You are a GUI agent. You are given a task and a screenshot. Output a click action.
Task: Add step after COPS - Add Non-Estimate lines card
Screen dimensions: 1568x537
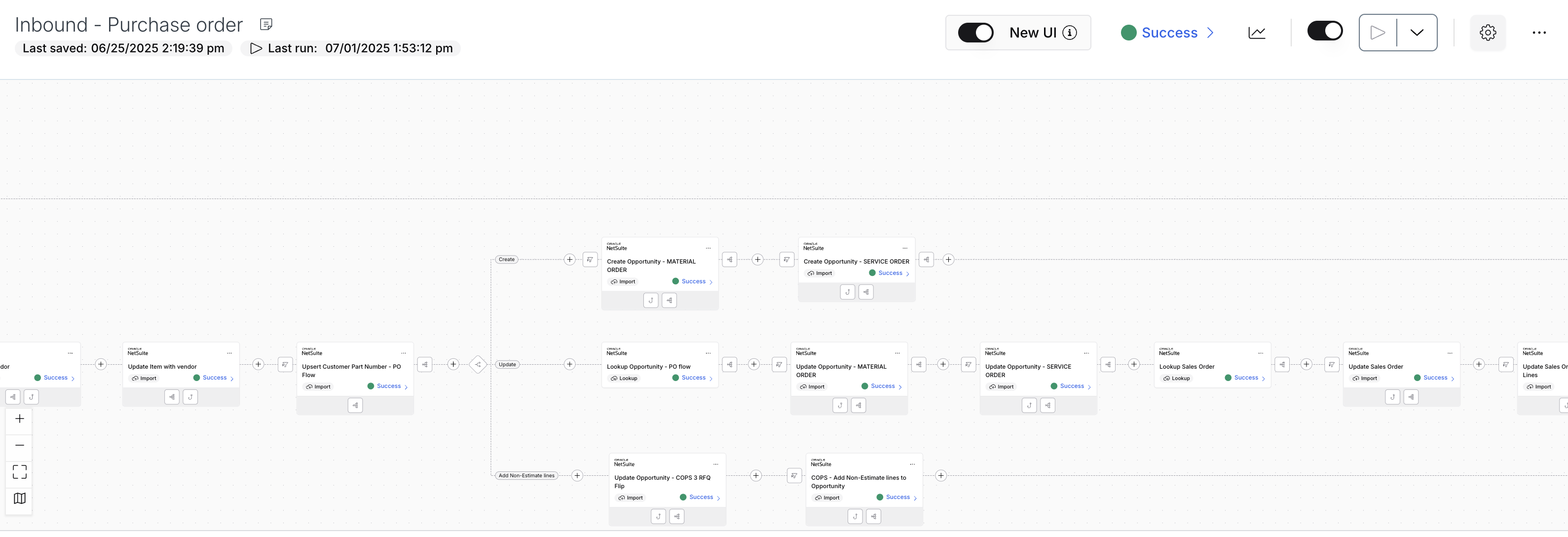click(941, 476)
